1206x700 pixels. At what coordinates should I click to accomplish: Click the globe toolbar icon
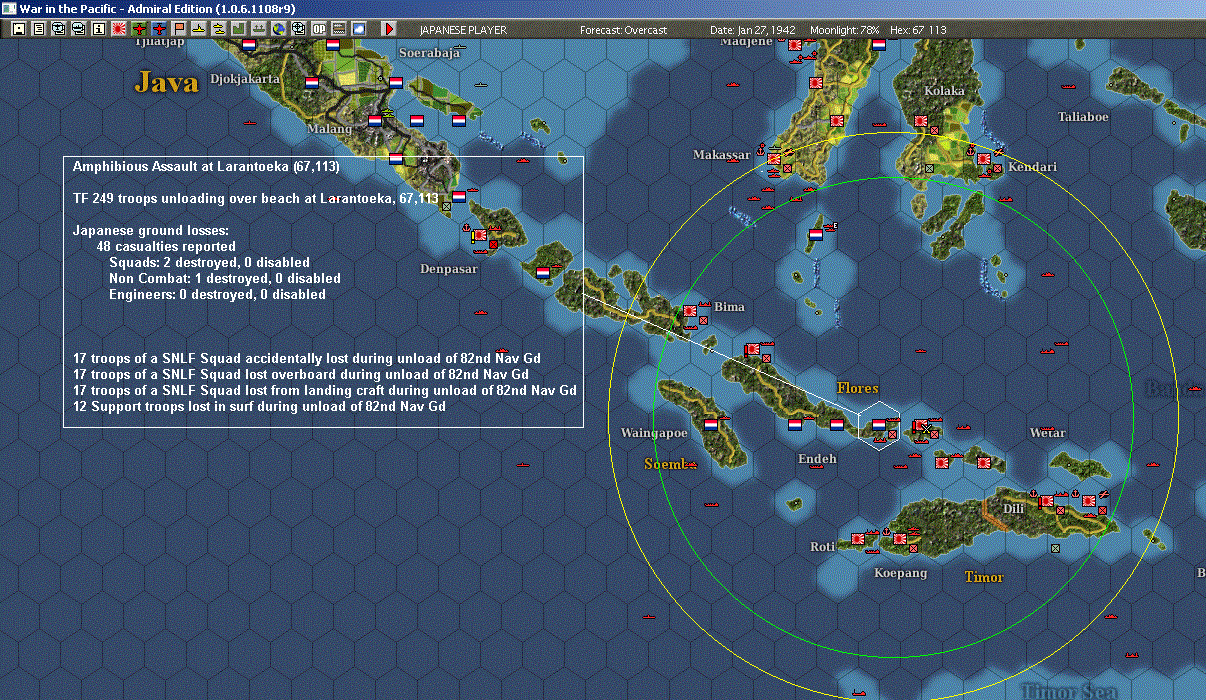click(279, 29)
